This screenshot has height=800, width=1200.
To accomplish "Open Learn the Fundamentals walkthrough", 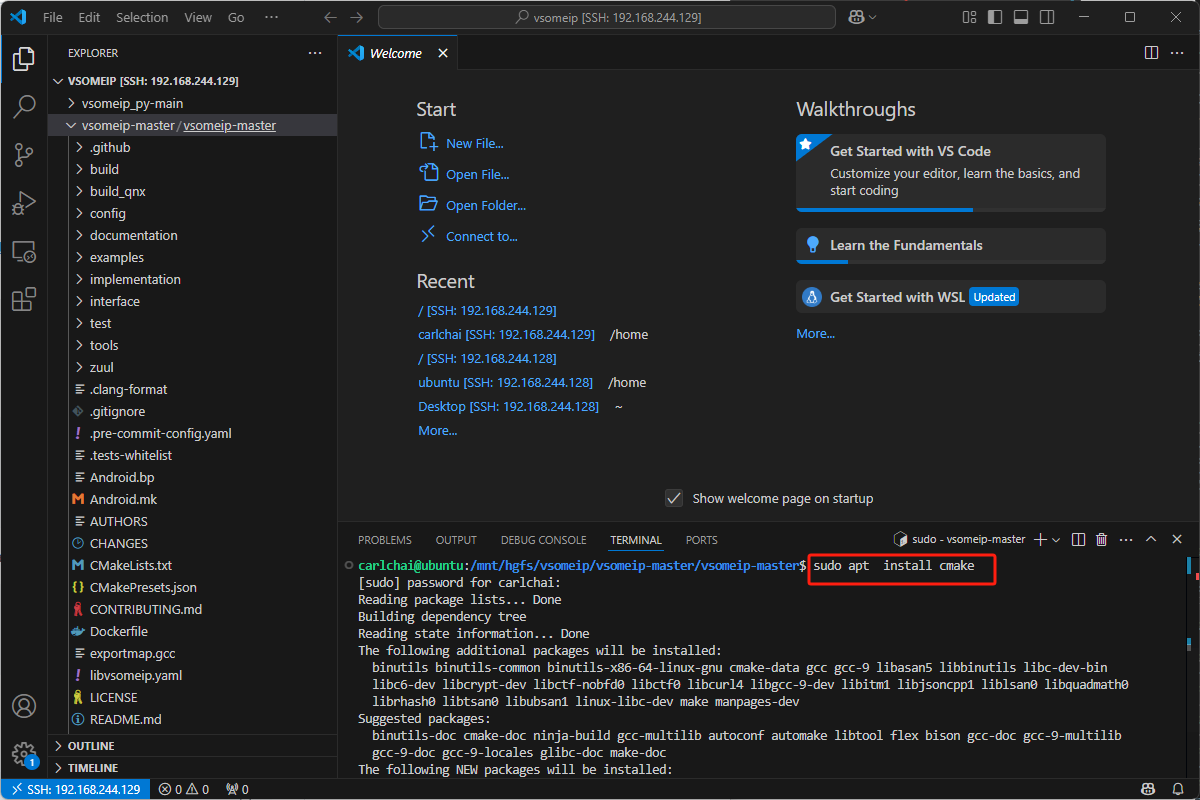I will point(951,246).
